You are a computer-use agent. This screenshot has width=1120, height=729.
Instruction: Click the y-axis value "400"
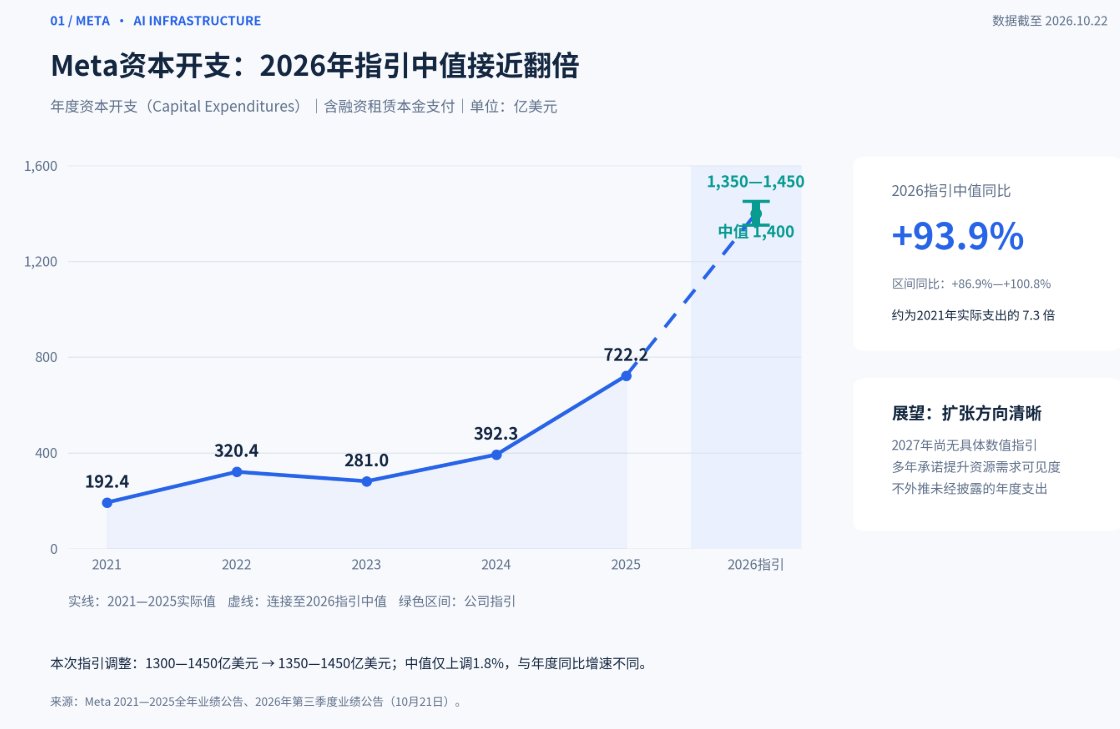point(46,453)
